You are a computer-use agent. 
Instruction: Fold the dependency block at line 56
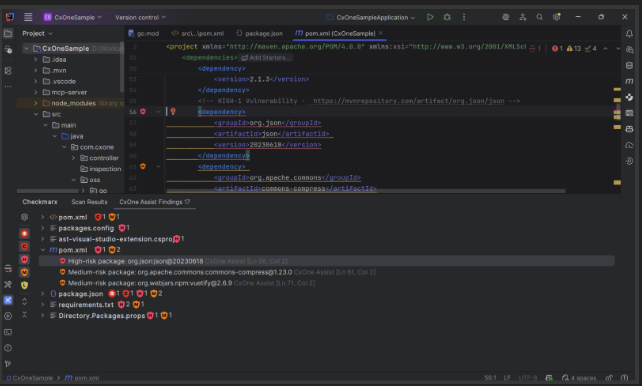158,112
